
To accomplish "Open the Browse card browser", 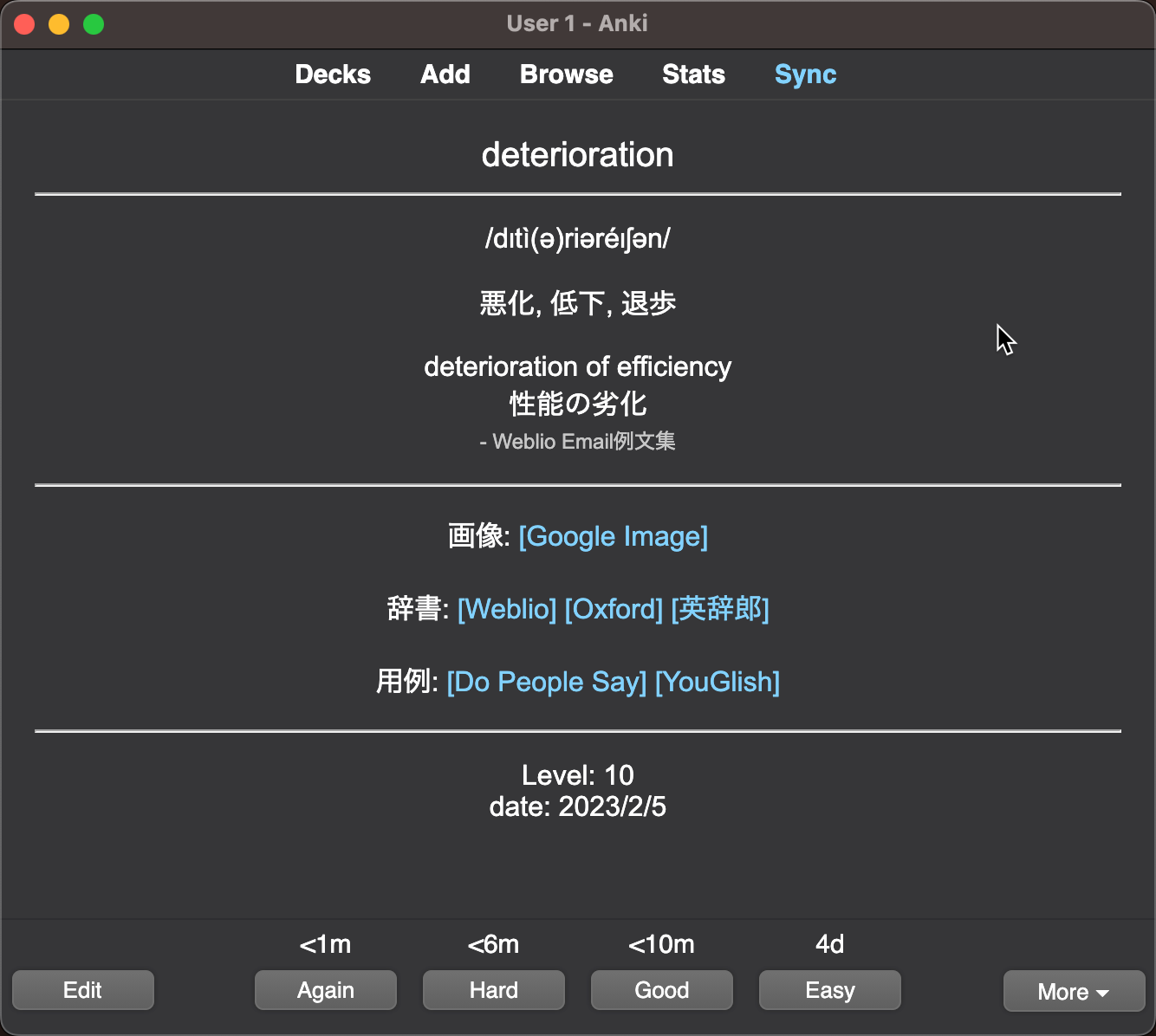I will pyautogui.click(x=567, y=74).
